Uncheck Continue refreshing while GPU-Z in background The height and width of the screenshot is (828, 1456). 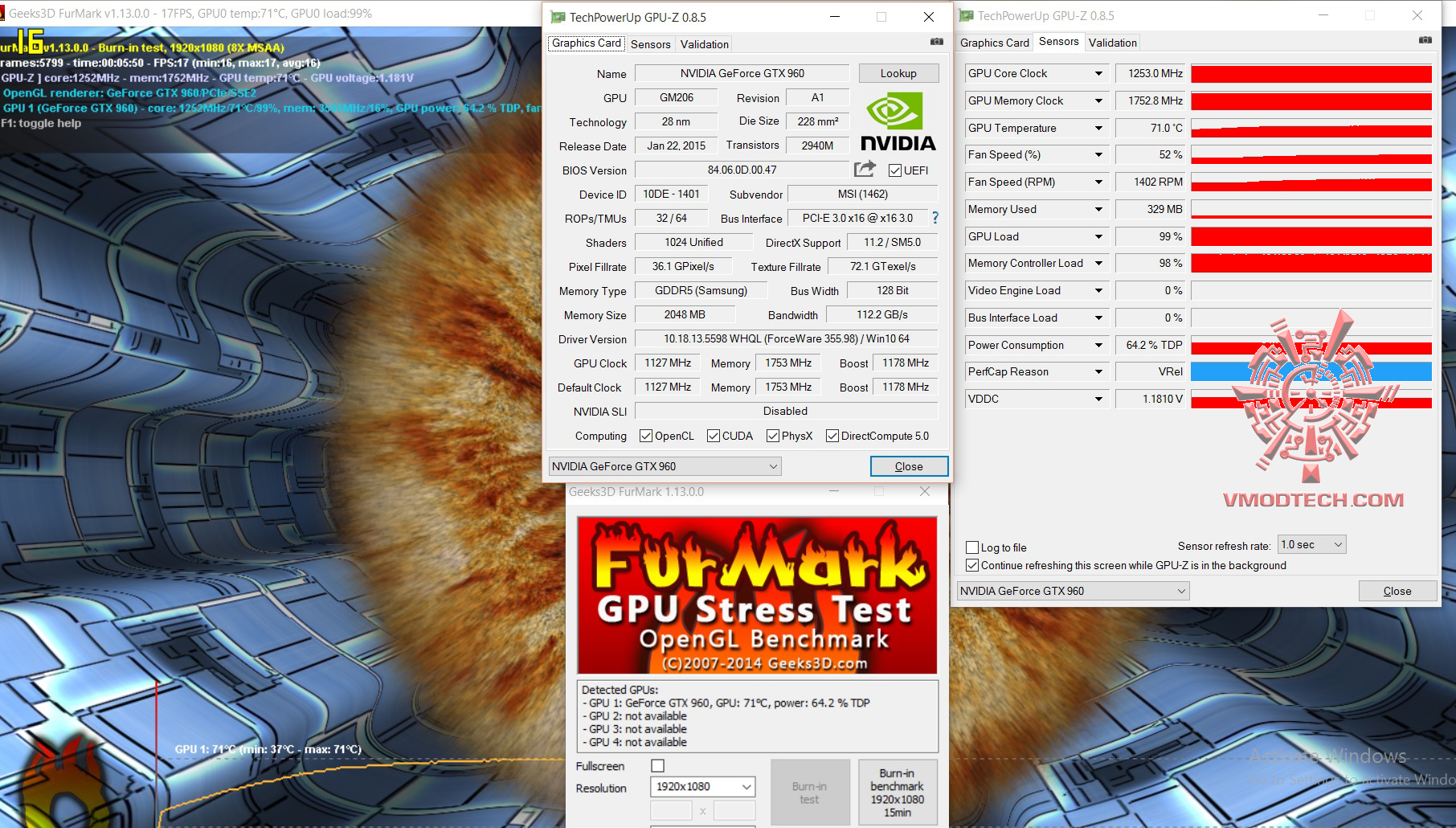(x=972, y=565)
